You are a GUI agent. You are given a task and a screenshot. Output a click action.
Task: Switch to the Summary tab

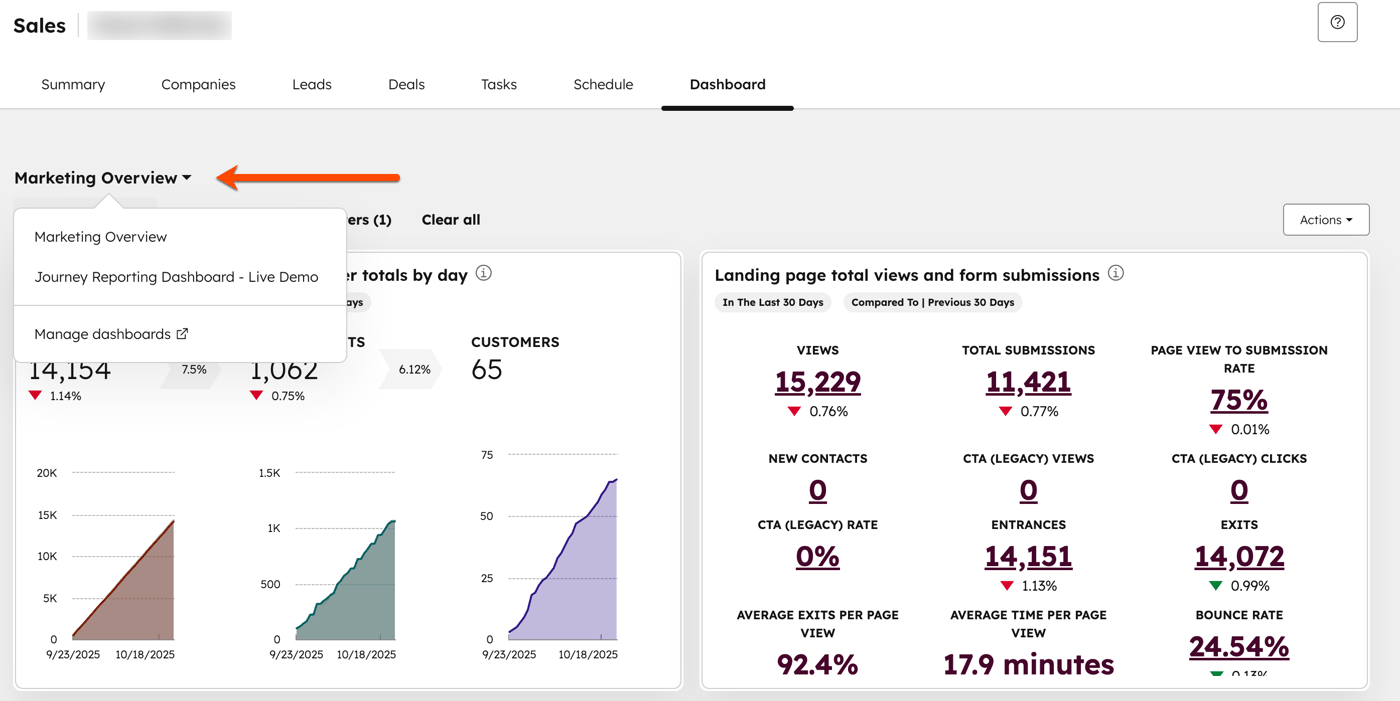tap(72, 84)
